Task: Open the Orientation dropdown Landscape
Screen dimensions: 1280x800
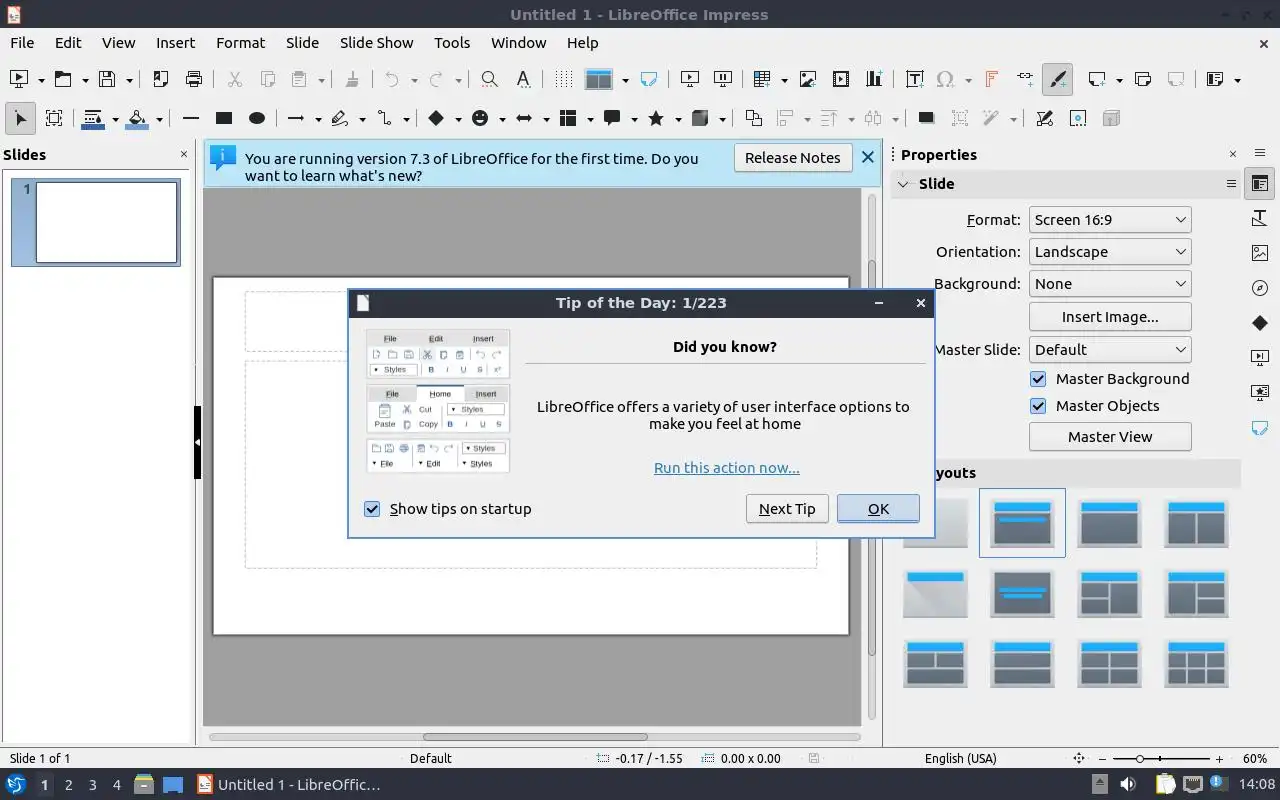Action: pos(1110,252)
